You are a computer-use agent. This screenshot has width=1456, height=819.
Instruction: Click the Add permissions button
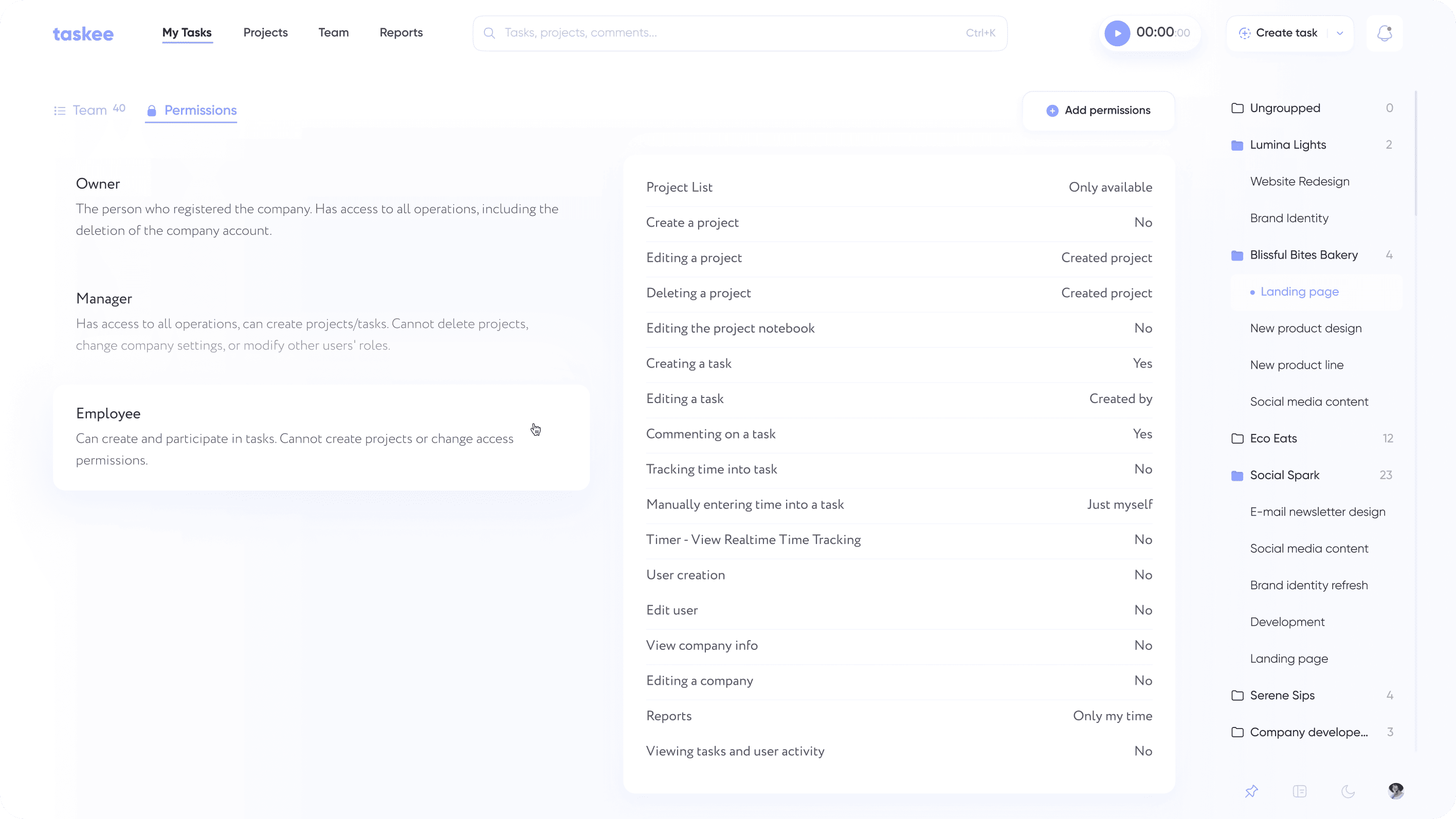tap(1098, 111)
